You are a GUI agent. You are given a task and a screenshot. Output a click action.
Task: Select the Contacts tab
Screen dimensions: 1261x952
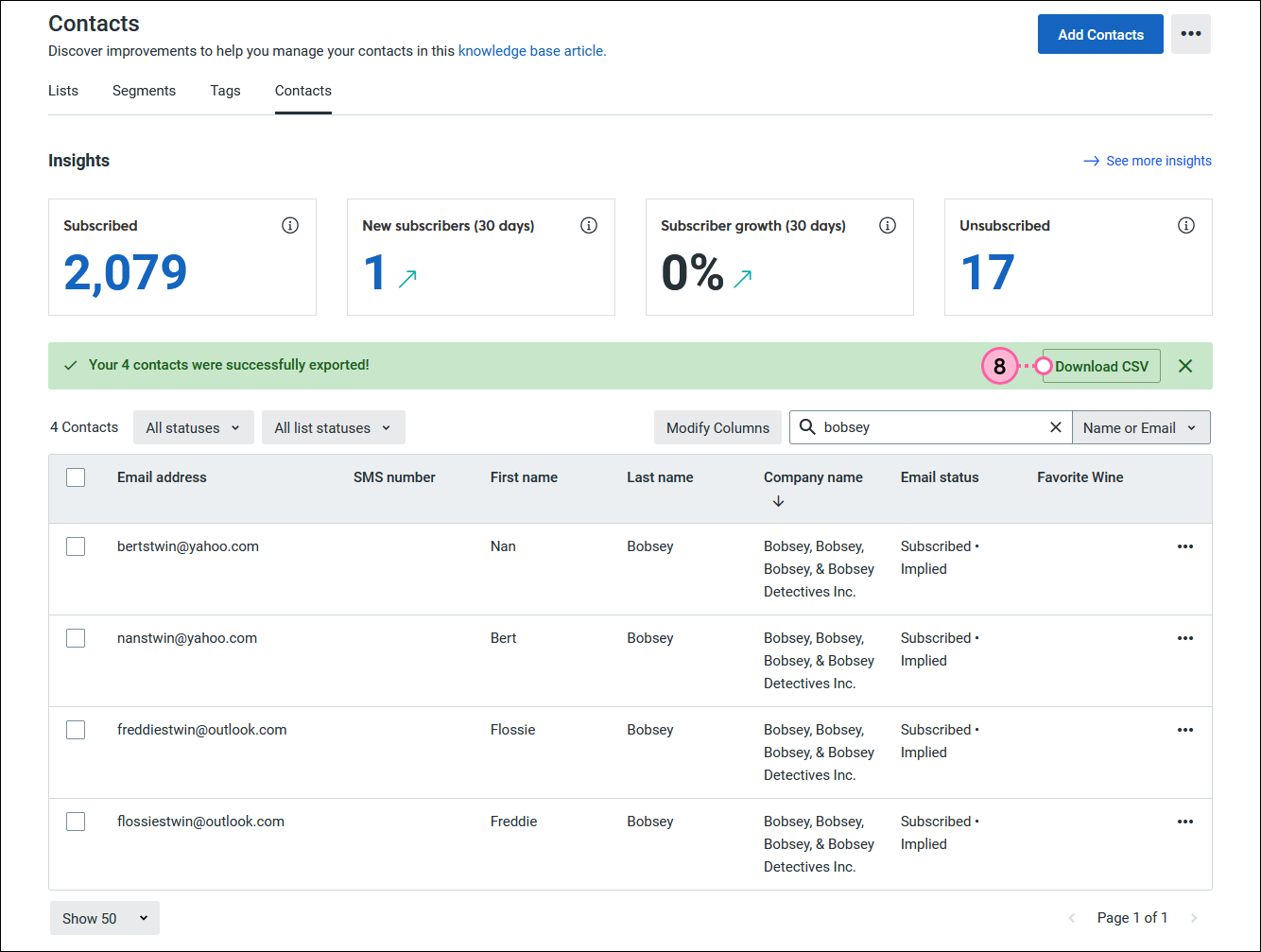point(303,91)
